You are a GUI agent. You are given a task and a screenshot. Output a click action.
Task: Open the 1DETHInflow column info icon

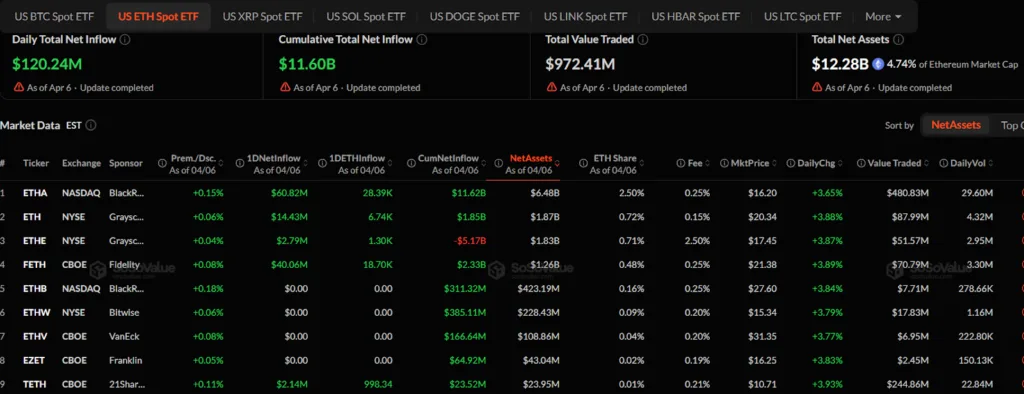click(x=323, y=163)
